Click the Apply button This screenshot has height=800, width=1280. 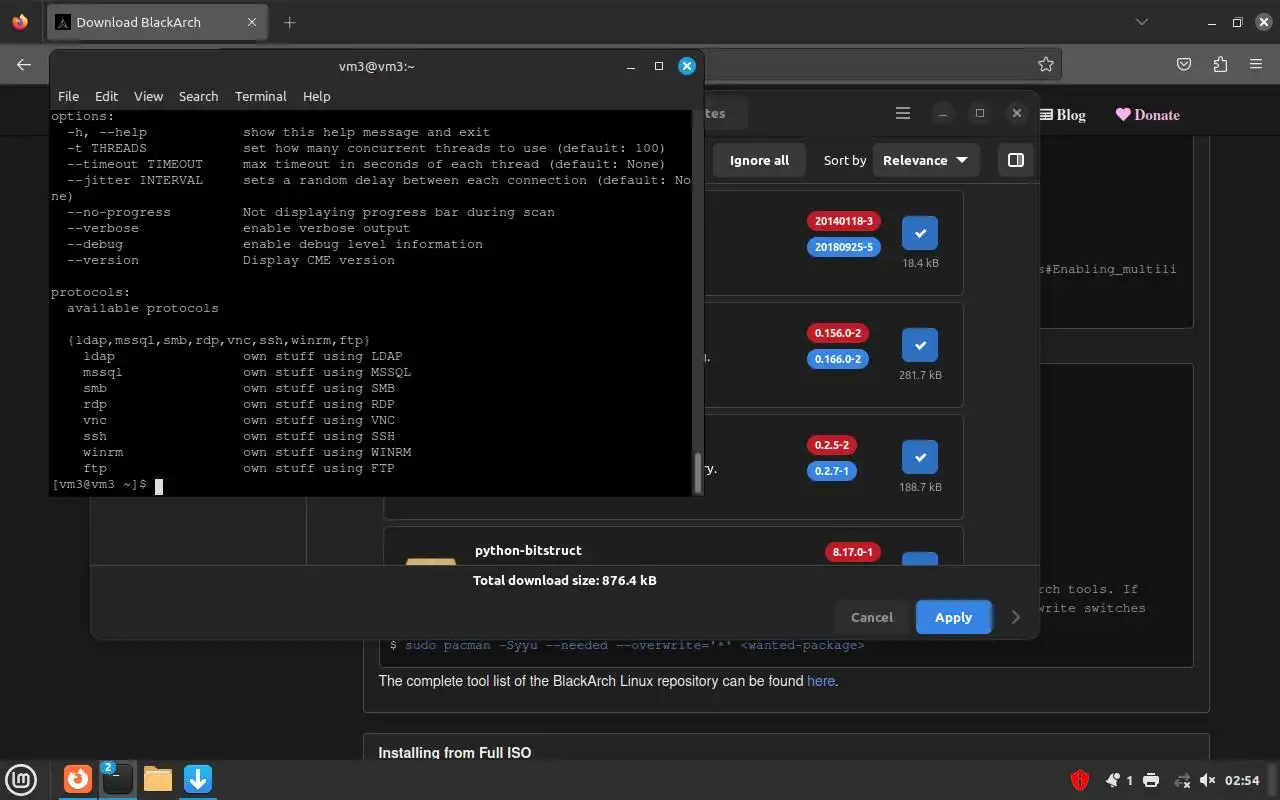click(x=953, y=617)
